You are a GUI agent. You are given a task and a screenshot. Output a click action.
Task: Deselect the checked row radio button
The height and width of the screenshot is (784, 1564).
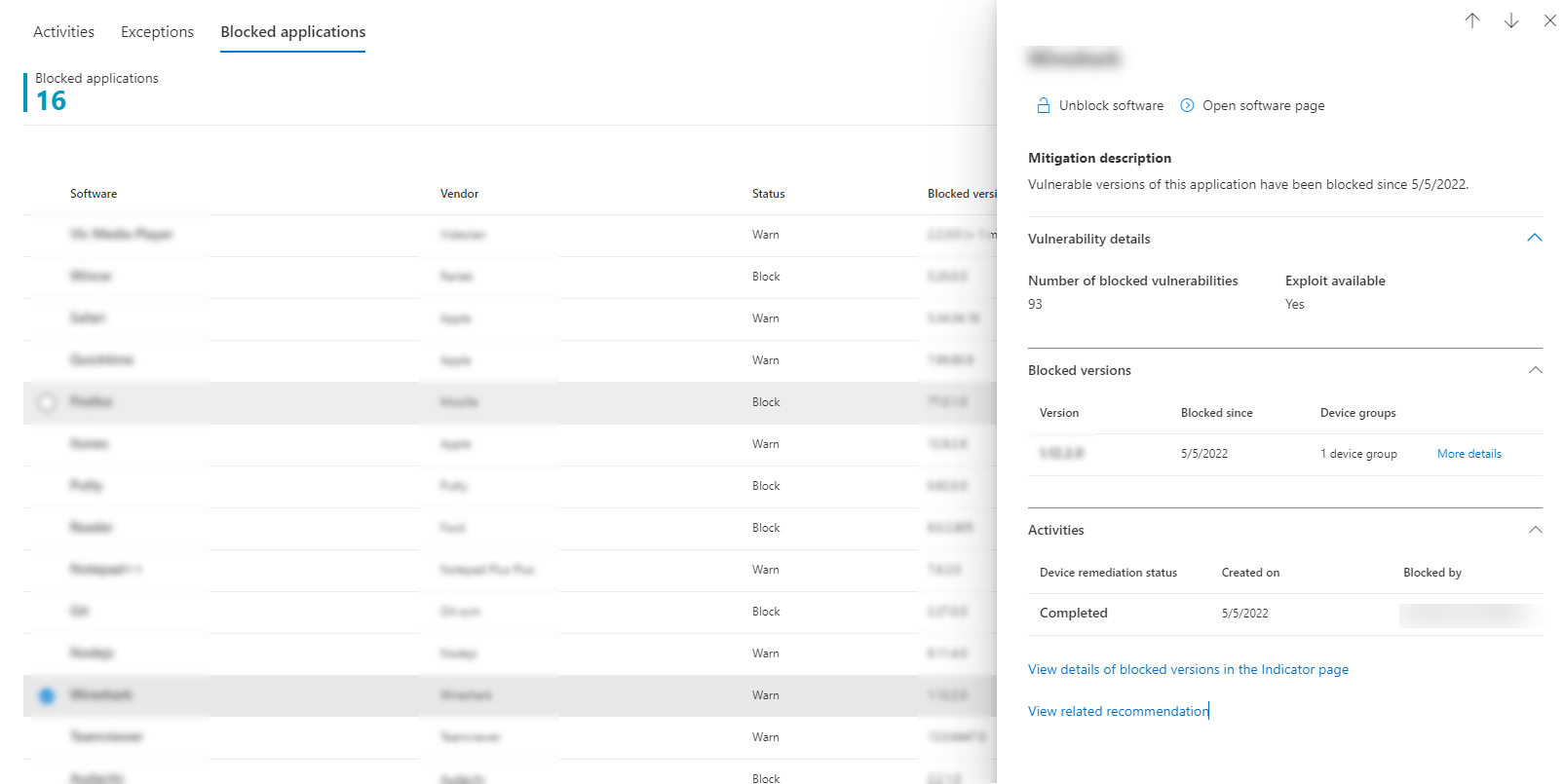click(47, 695)
